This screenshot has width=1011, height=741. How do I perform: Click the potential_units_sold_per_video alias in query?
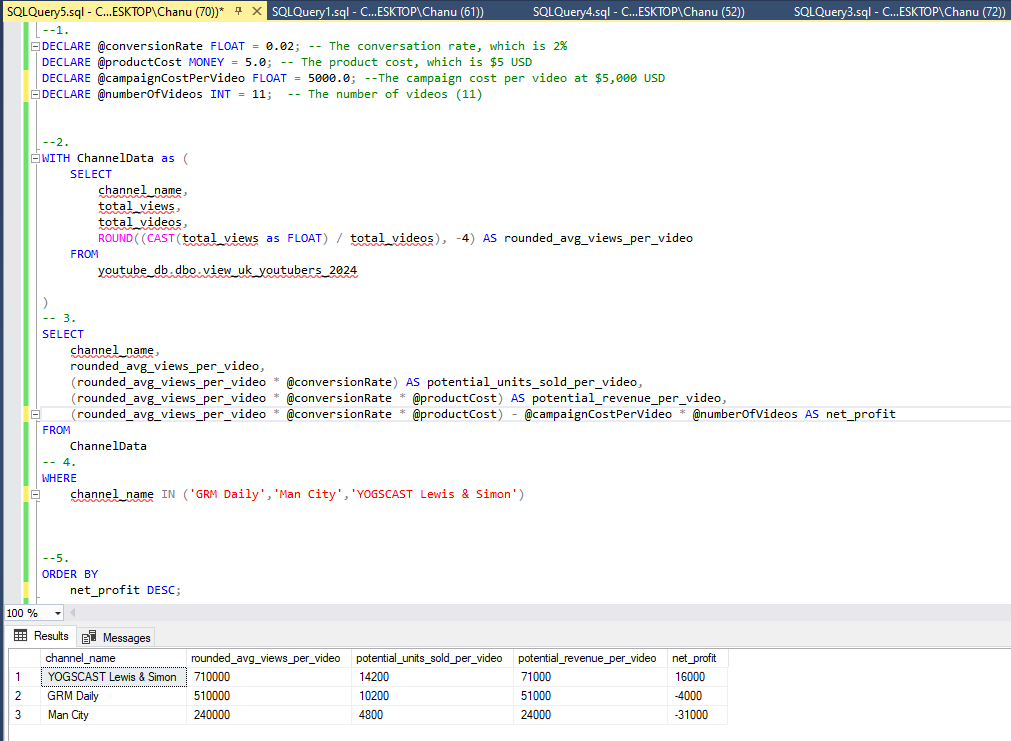click(531, 382)
